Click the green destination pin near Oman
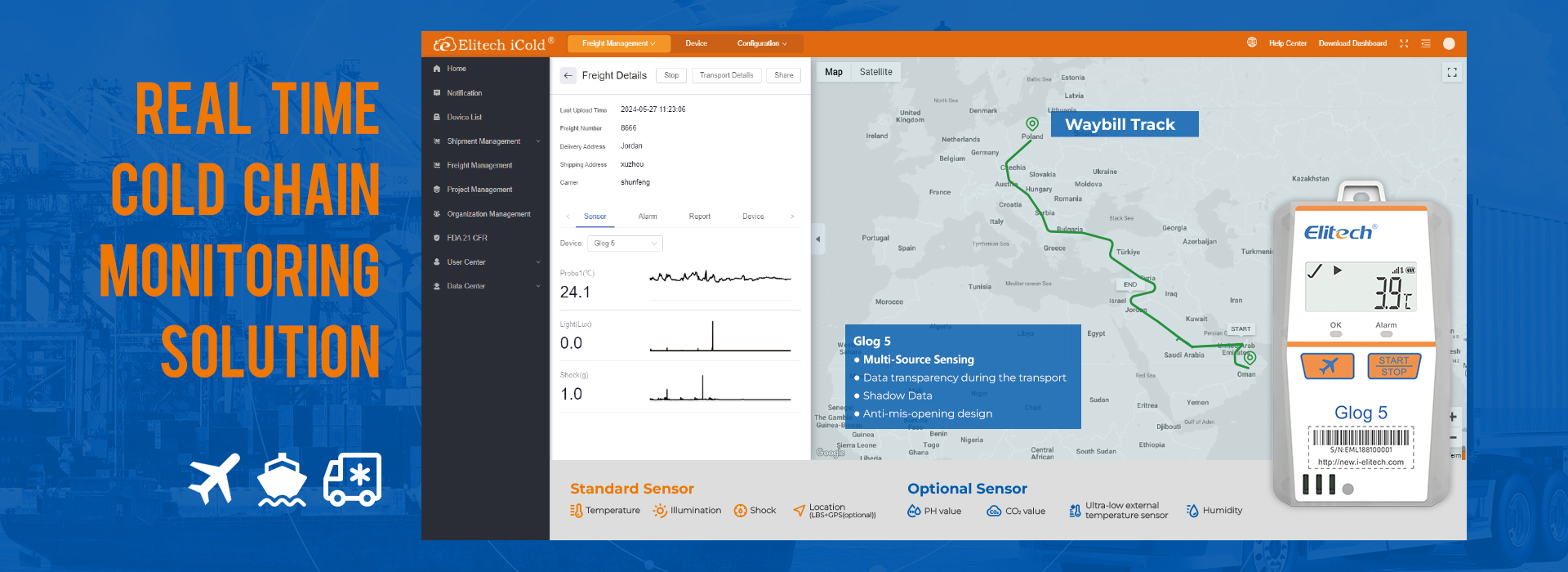 tap(1249, 358)
